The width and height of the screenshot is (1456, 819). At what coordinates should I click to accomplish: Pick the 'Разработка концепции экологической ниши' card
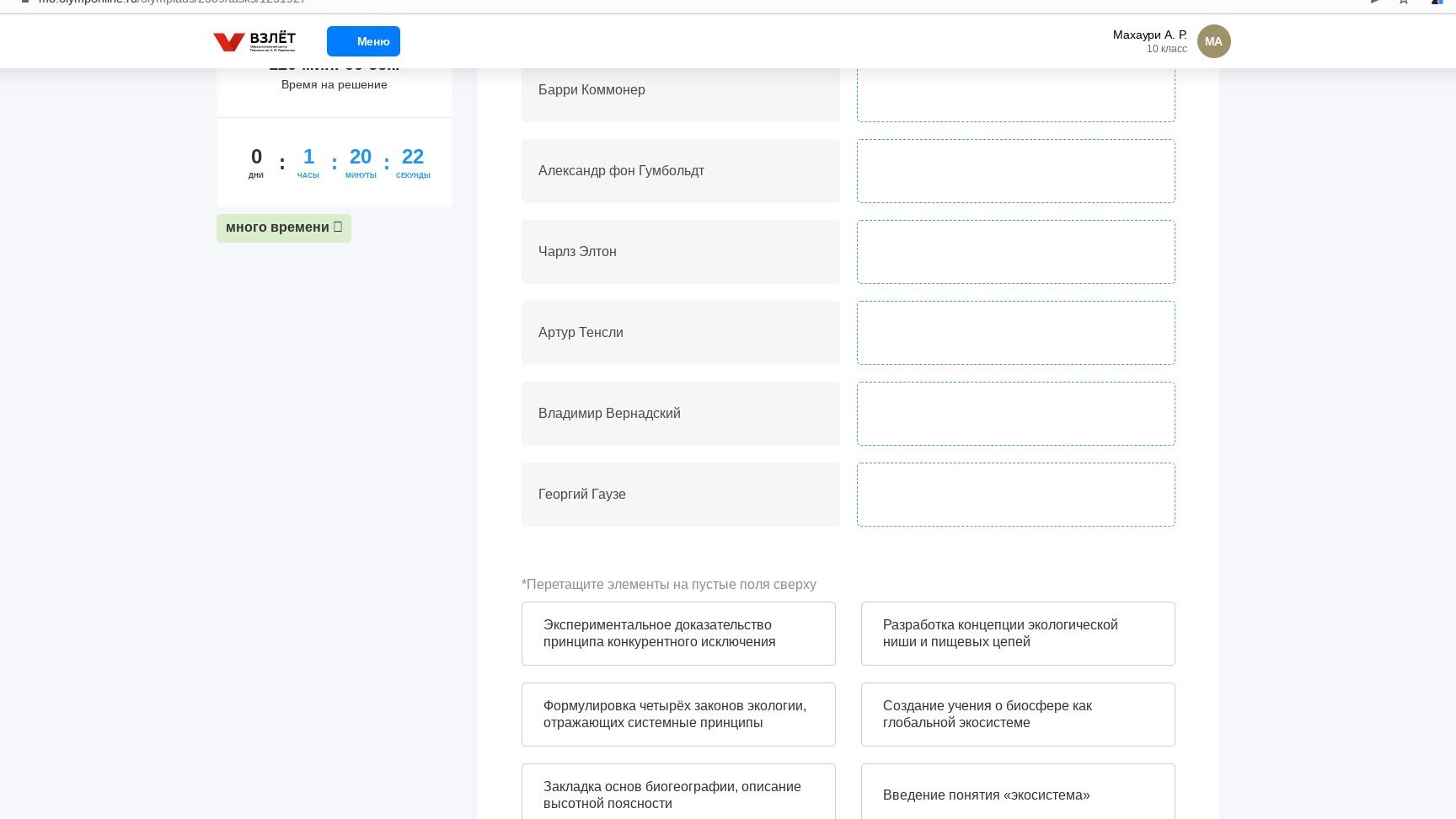tap(1018, 634)
